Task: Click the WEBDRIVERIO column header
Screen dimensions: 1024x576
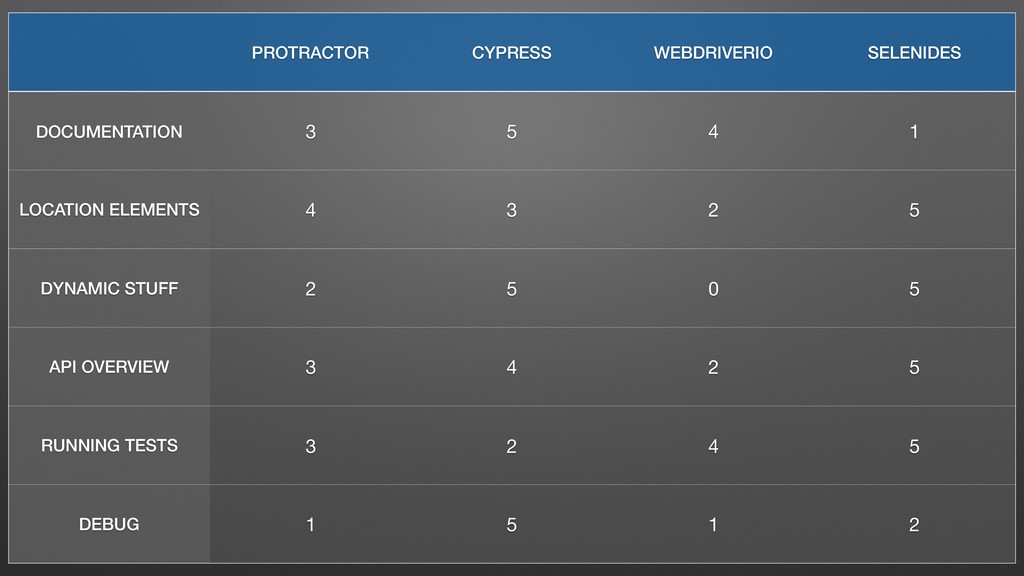Action: point(712,53)
